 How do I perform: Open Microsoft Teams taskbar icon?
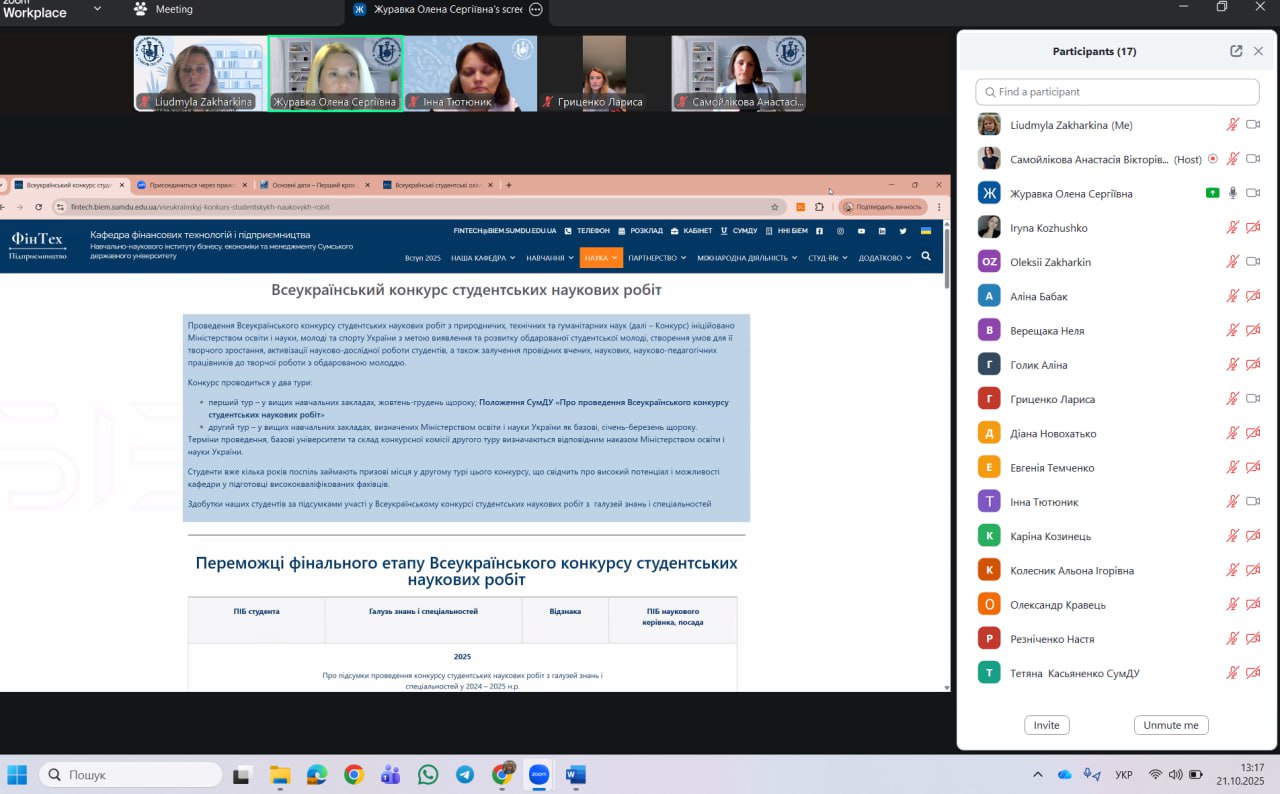point(391,775)
